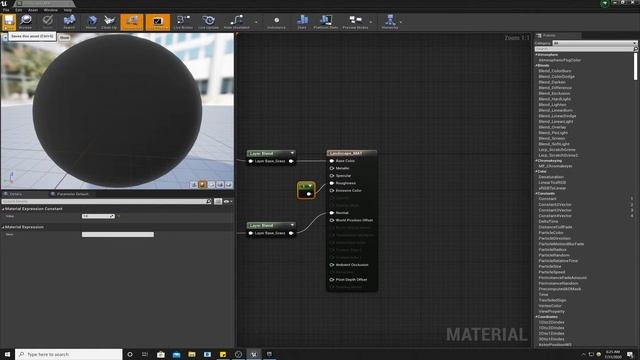Open viewport options dropdown arrow
640x360 pixels.
click(5, 37)
